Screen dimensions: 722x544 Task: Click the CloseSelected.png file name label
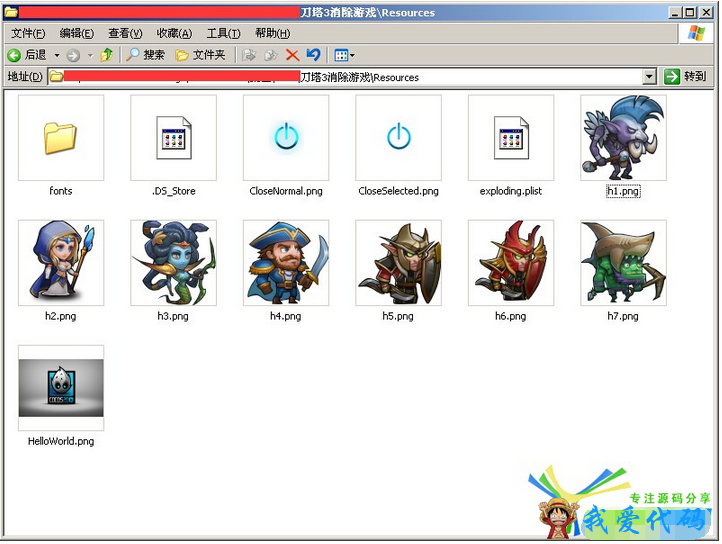coord(398,191)
